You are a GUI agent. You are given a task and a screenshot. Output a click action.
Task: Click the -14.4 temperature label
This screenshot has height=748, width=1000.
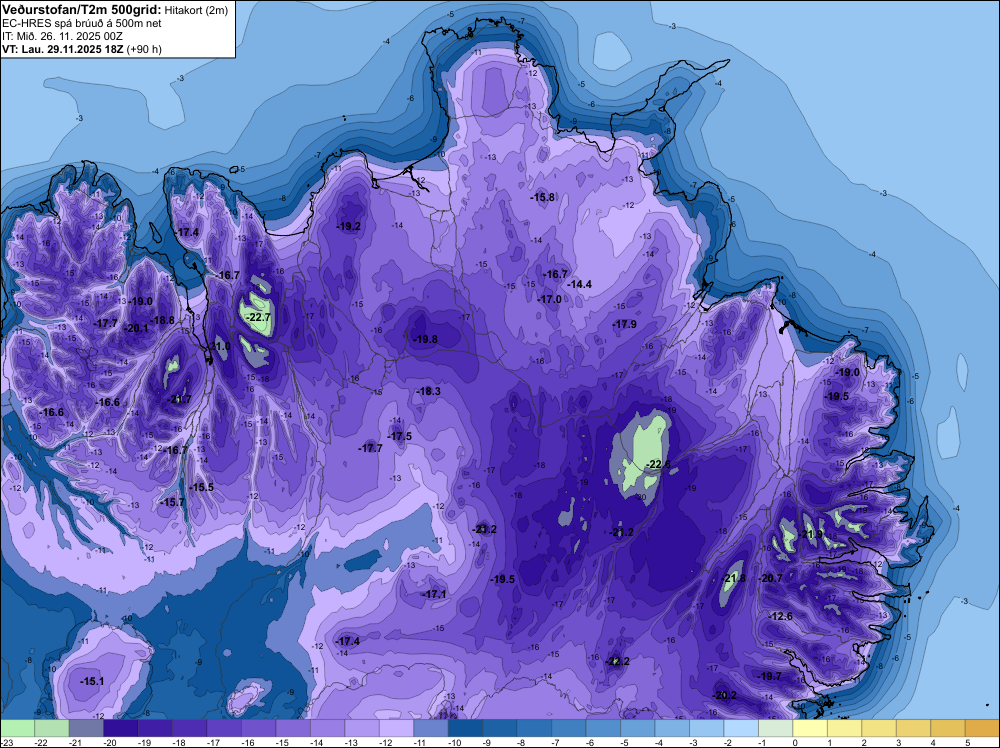pos(580,284)
